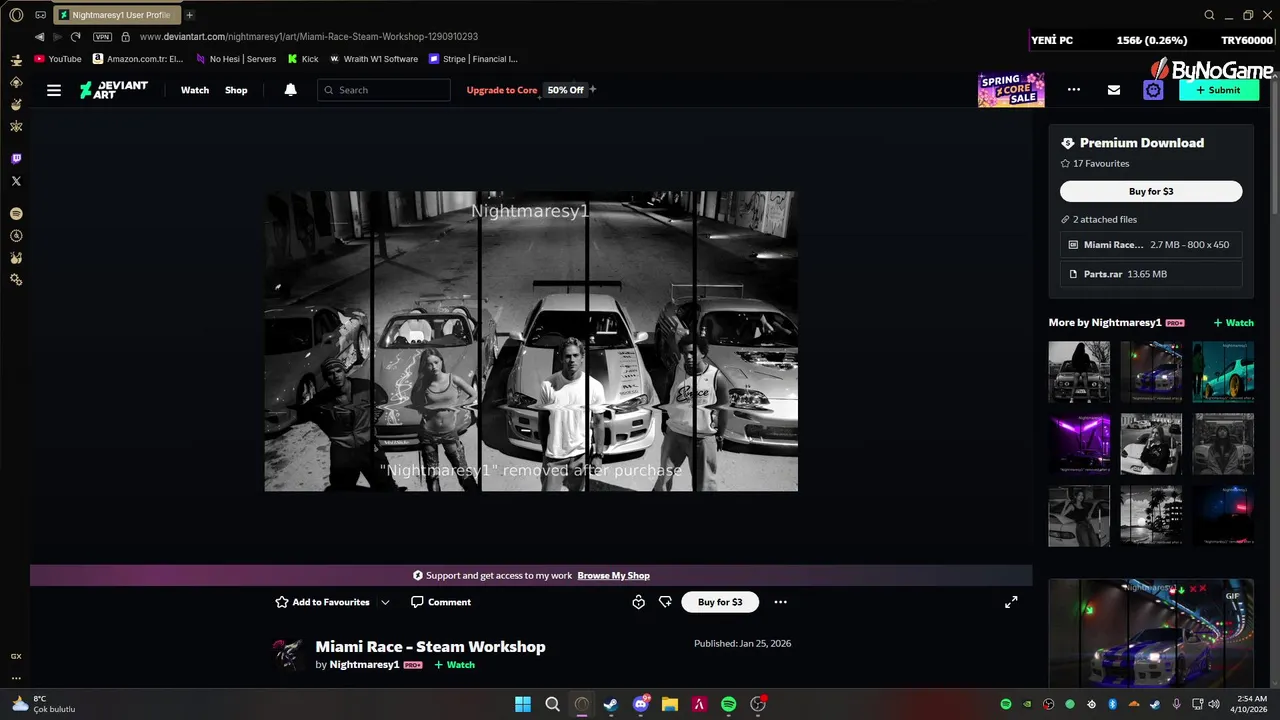Open the GIF tunnel car thumbnail

click(1151, 633)
